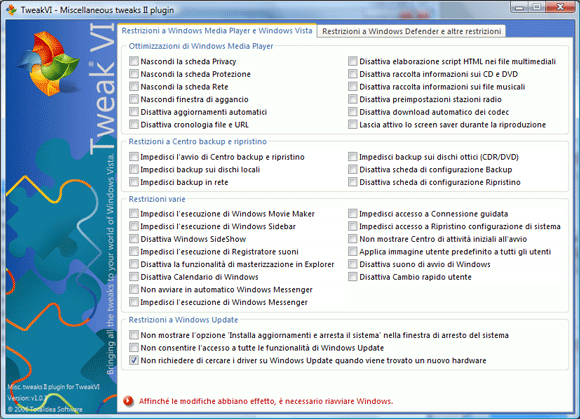This screenshot has width=580, height=419.
Task: Enable Nascondi la scheda Privacy
Action: [134, 61]
